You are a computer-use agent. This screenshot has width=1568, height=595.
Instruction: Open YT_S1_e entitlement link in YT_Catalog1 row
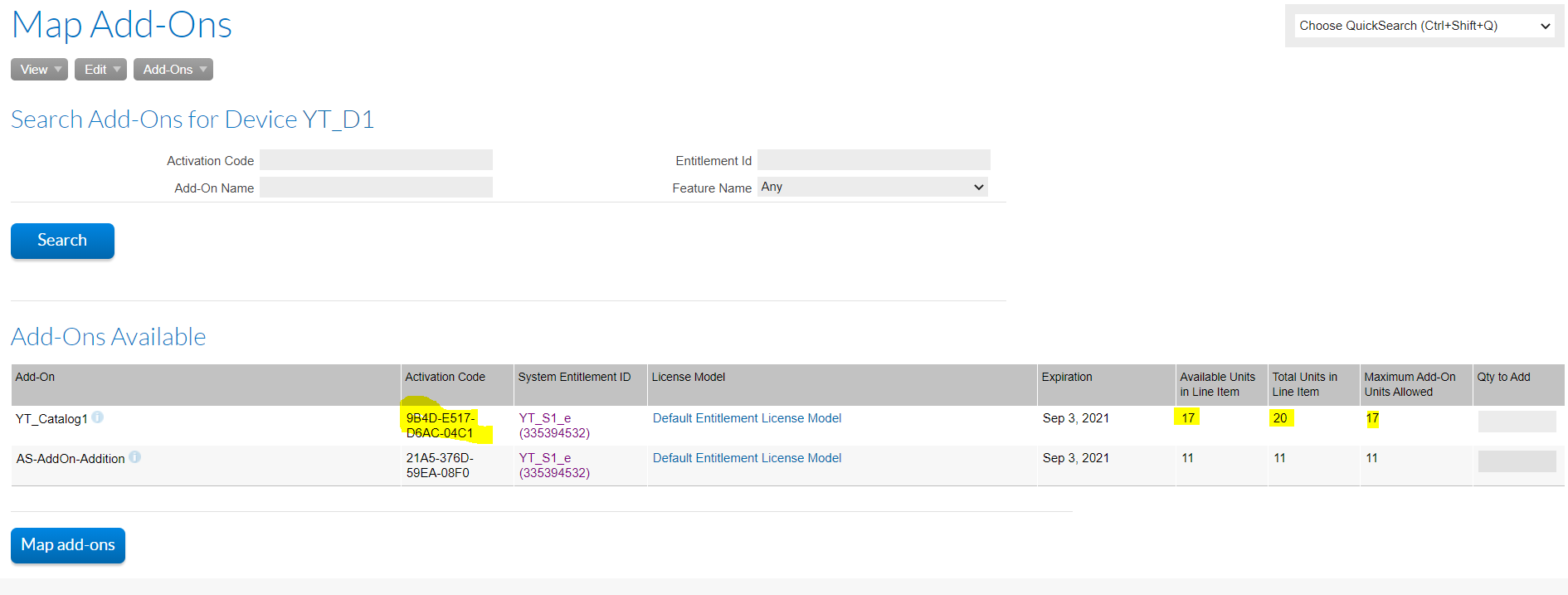554,426
